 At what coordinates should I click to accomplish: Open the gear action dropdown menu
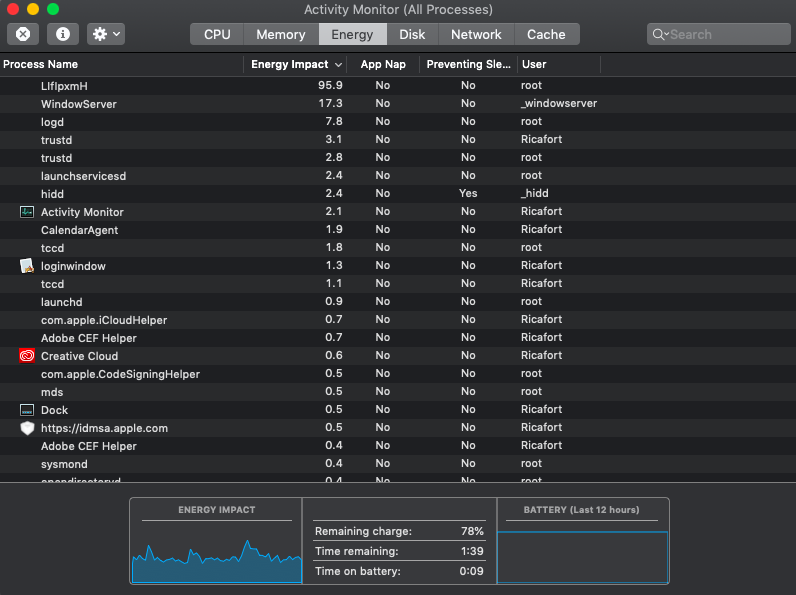click(x=106, y=34)
